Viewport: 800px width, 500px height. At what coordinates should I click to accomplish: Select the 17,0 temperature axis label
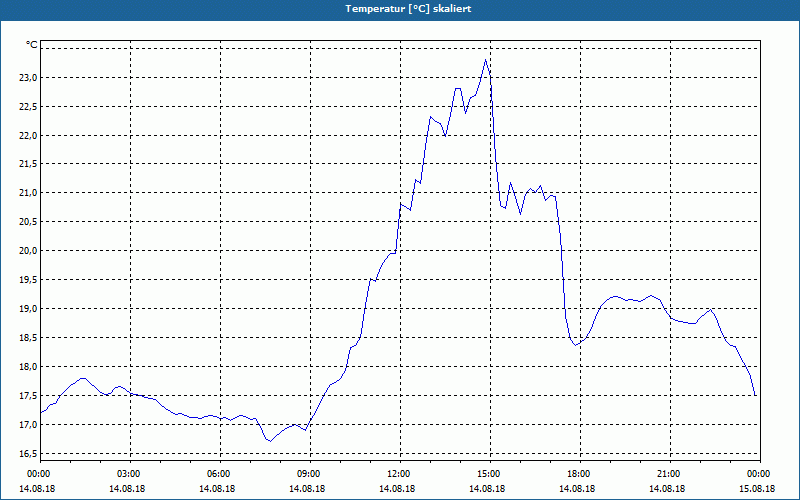click(x=28, y=424)
